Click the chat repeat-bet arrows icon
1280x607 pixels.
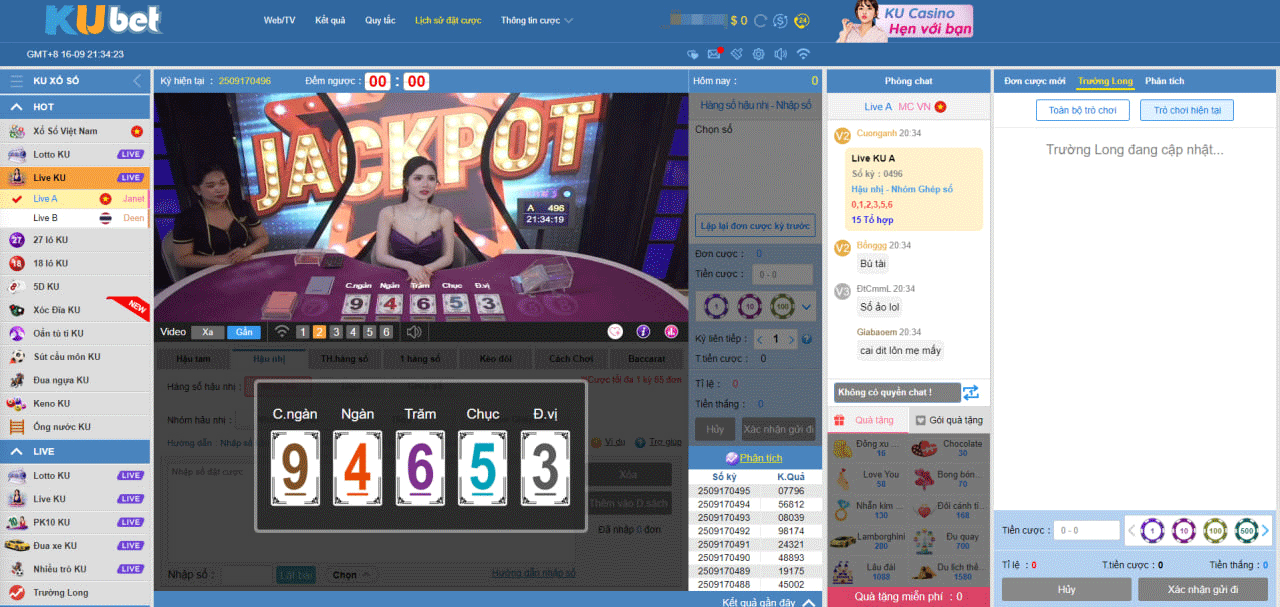(970, 392)
